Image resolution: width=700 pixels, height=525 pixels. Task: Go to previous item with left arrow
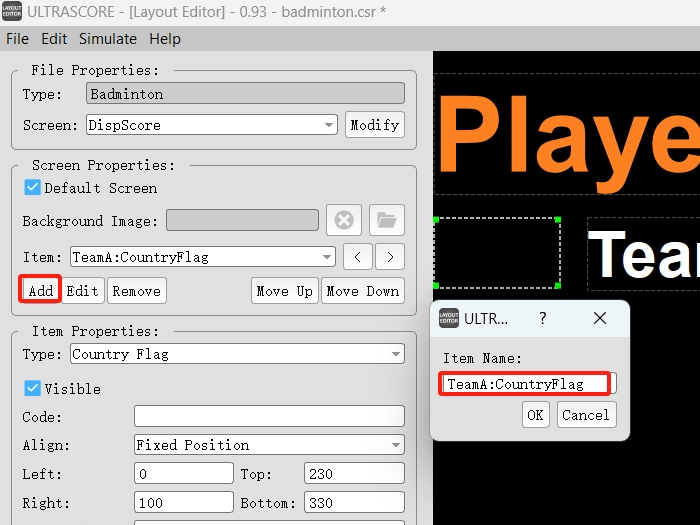point(358,257)
